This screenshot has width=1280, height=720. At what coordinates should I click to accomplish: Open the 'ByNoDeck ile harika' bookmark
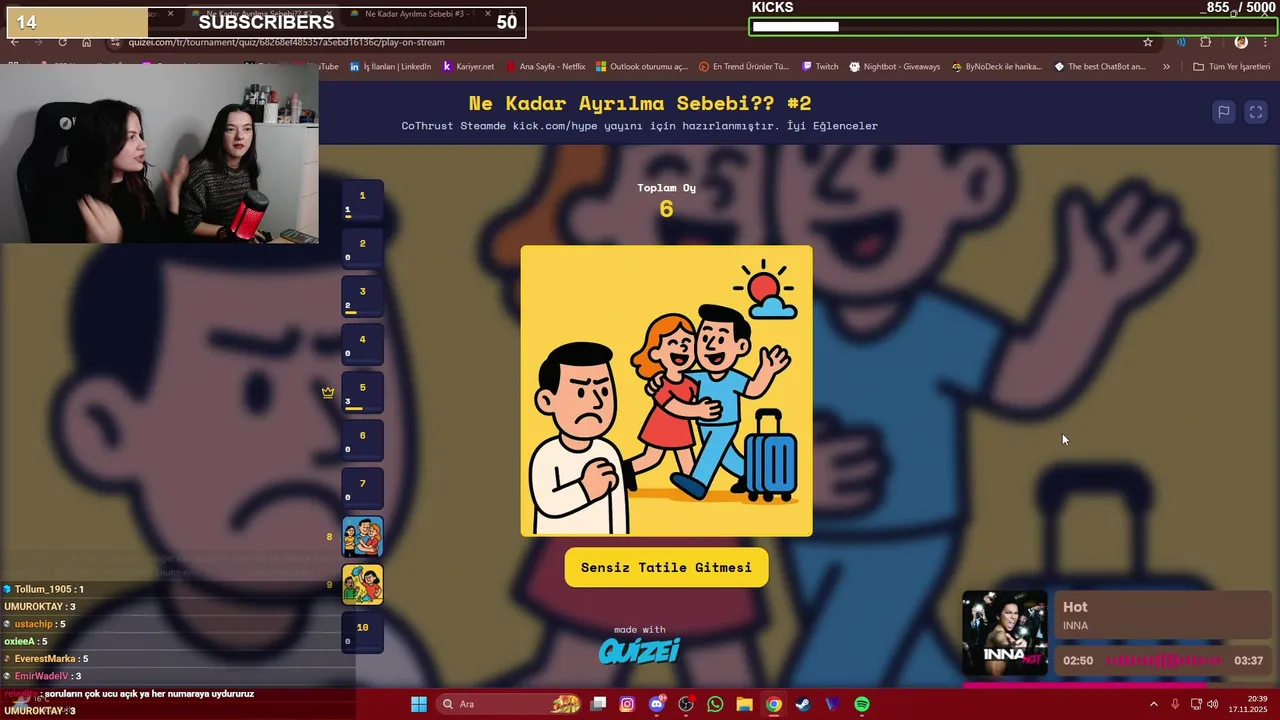[998, 67]
